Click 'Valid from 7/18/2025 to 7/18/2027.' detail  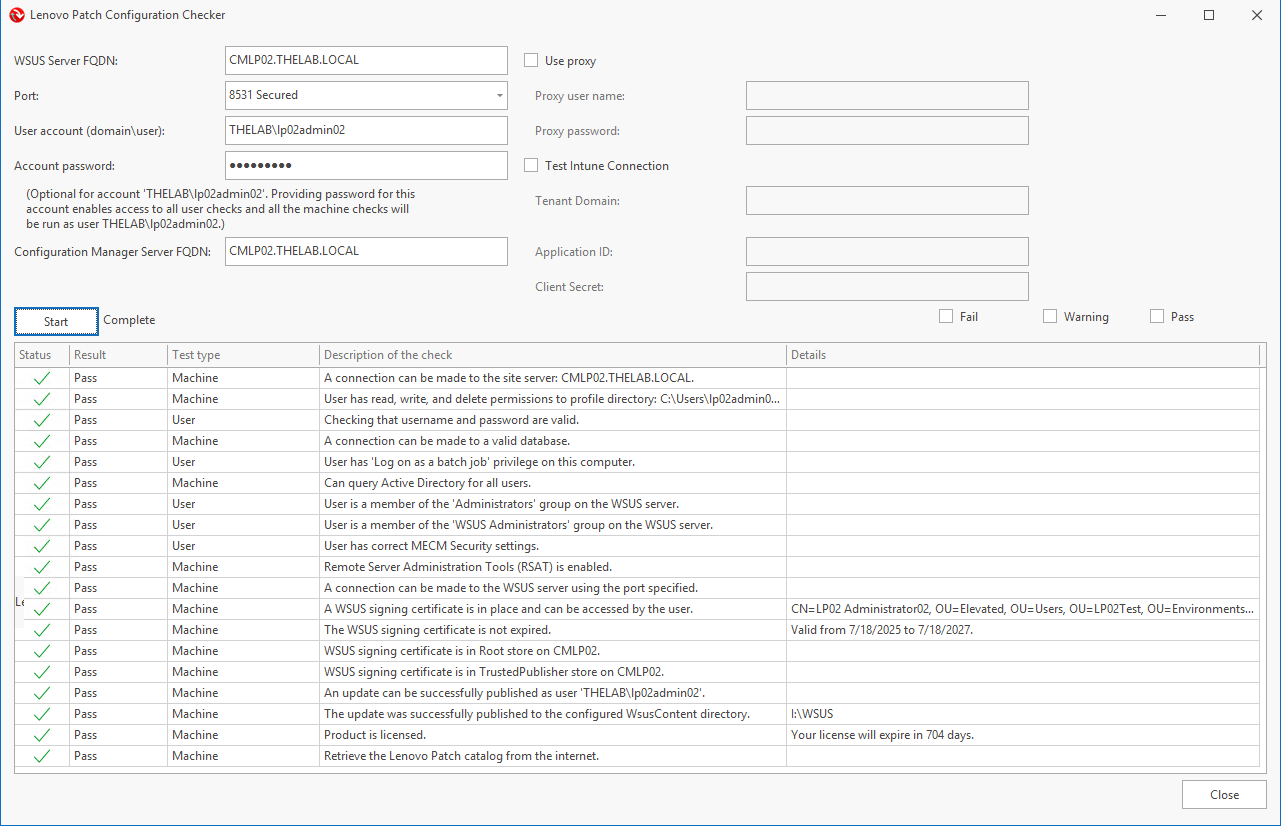point(882,630)
